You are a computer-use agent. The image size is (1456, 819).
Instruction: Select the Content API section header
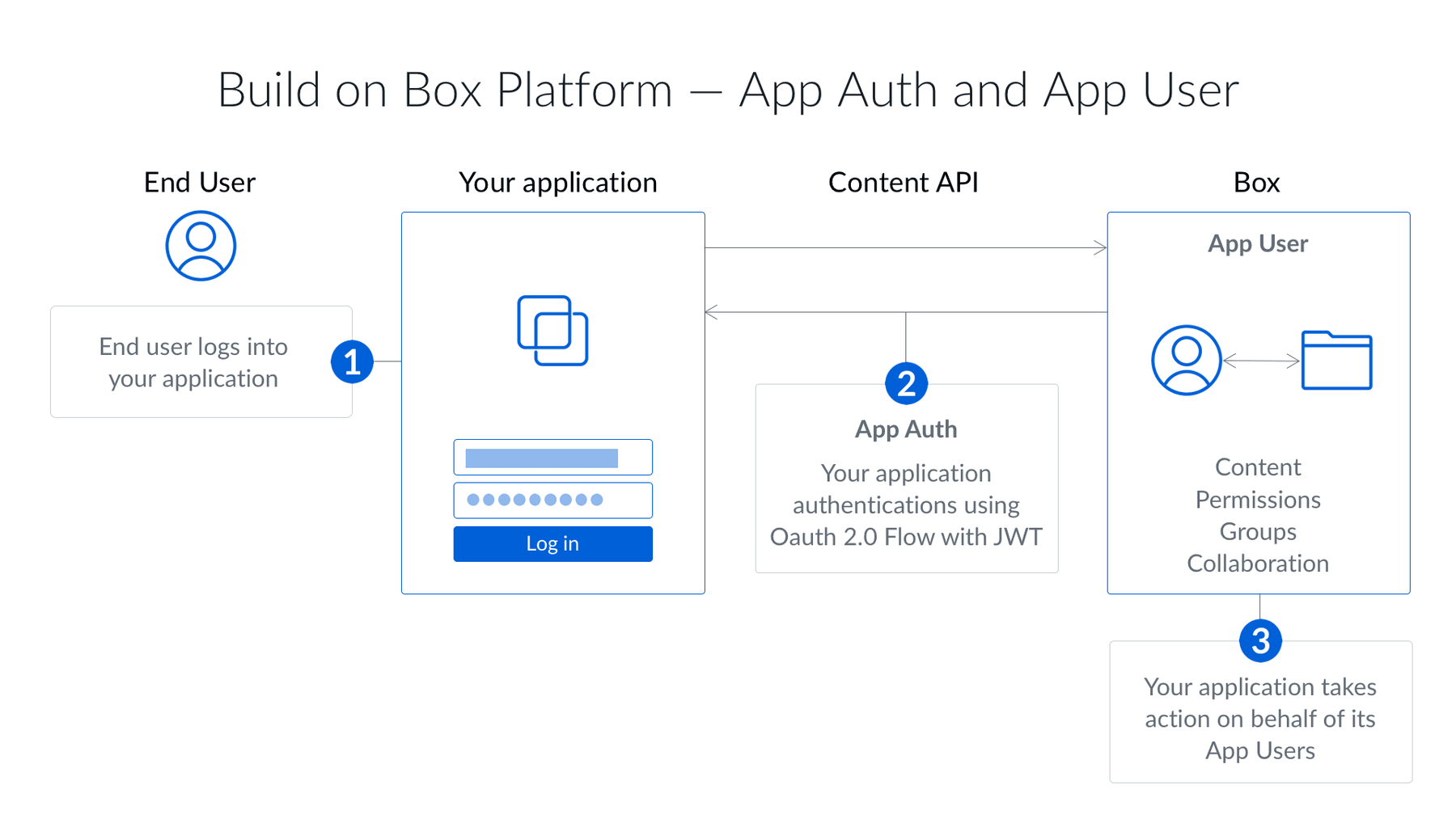[904, 182]
